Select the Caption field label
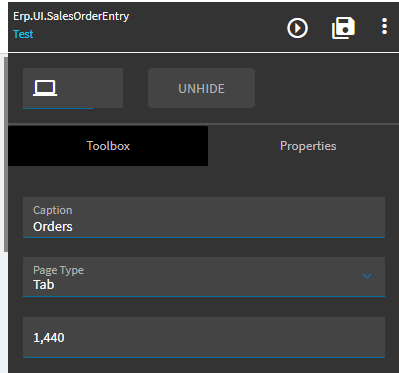399x373 pixels. pos(53,210)
